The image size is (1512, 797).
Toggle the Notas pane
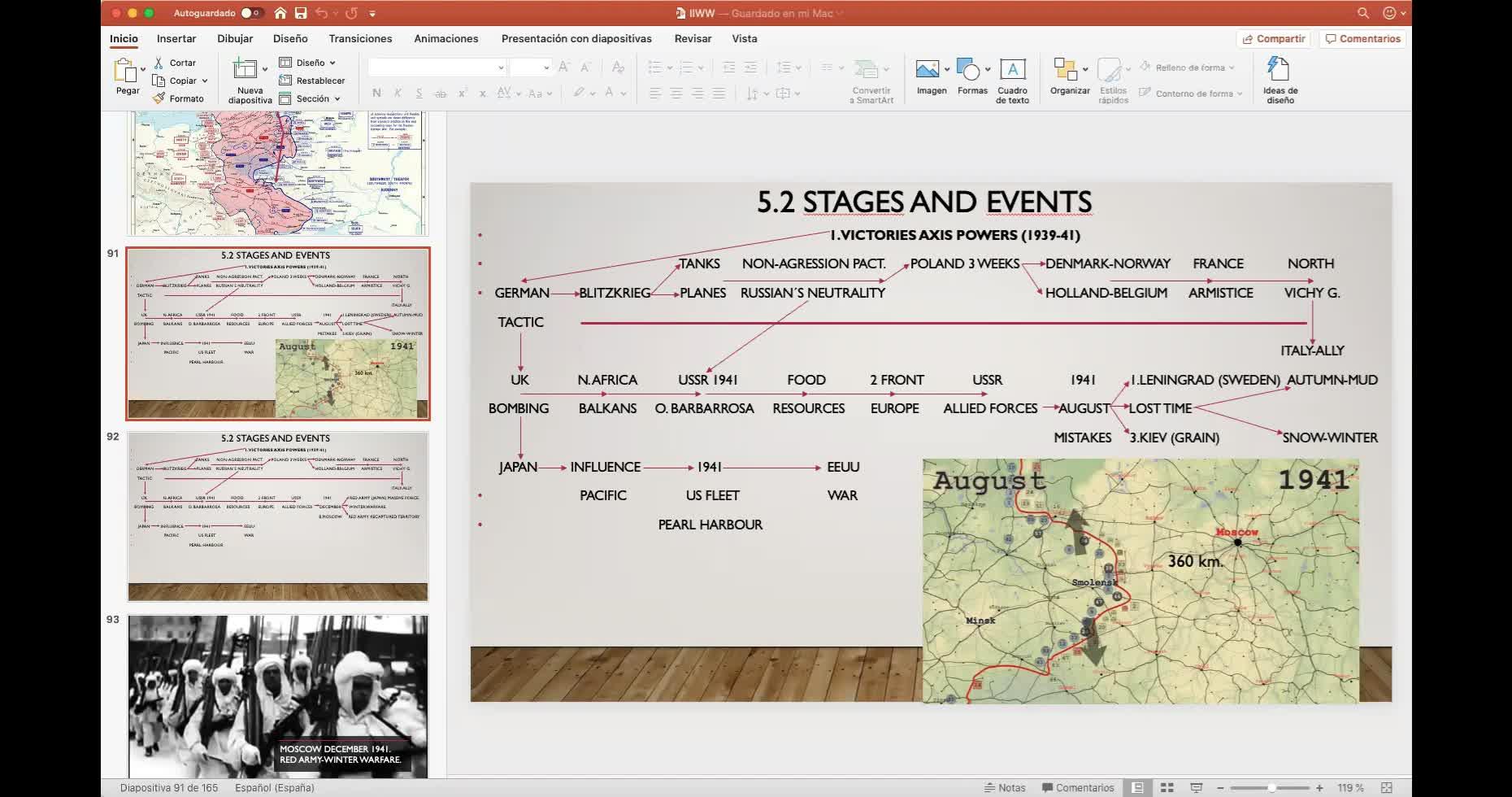(1005, 787)
